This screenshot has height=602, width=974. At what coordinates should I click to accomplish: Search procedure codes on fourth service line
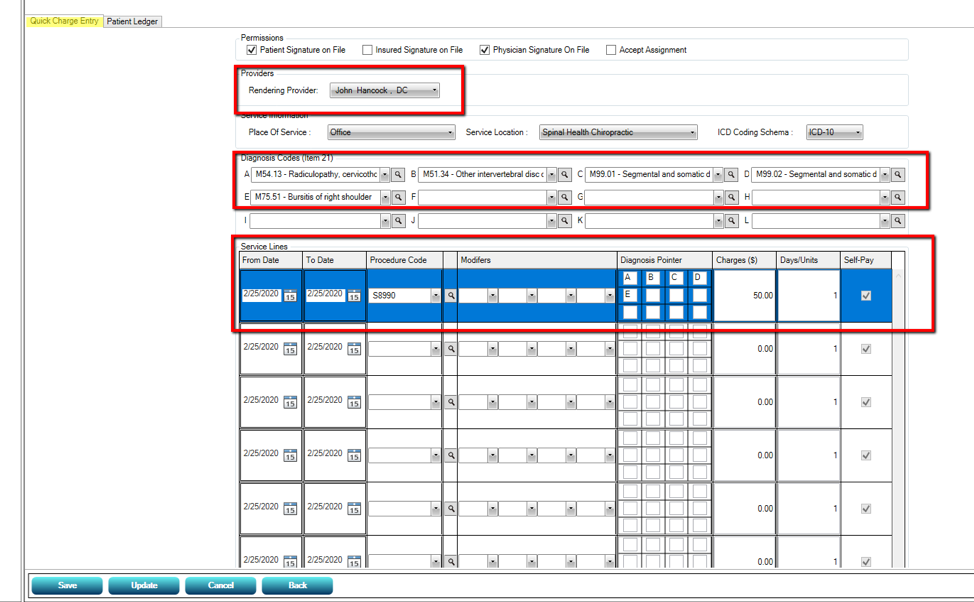pyautogui.click(x=451, y=455)
